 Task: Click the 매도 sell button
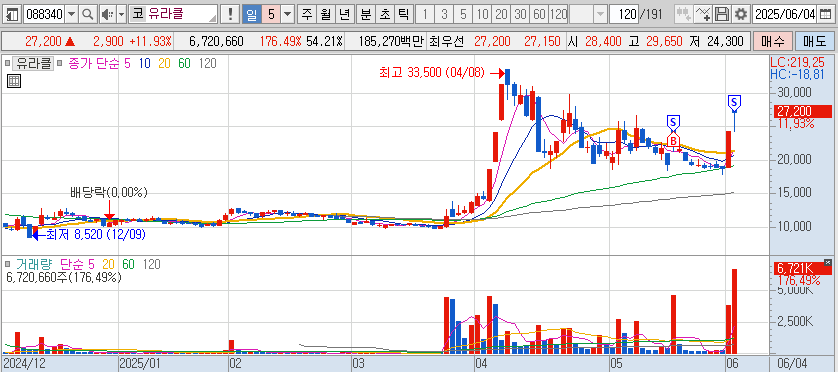tap(813, 41)
